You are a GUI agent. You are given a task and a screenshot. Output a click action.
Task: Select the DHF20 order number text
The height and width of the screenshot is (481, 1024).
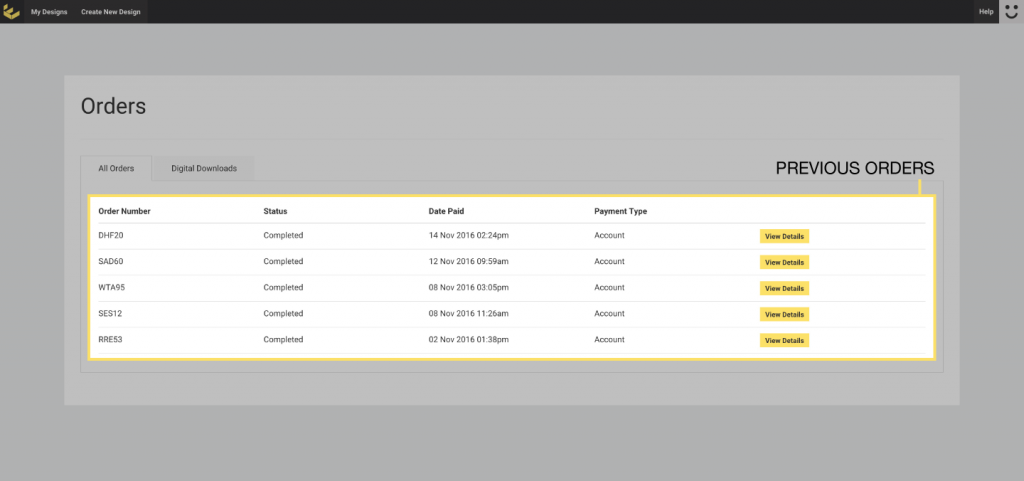pos(110,236)
